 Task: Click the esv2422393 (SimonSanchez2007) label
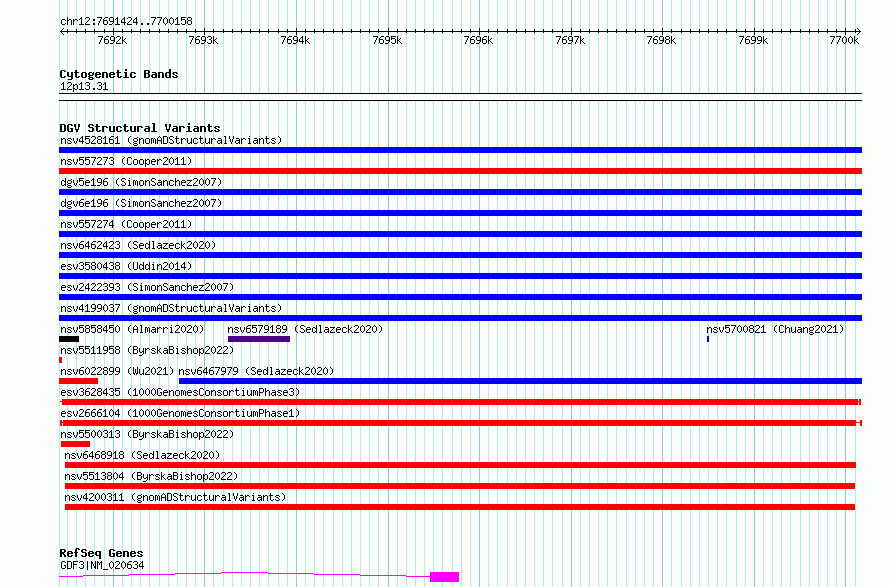tap(147, 287)
